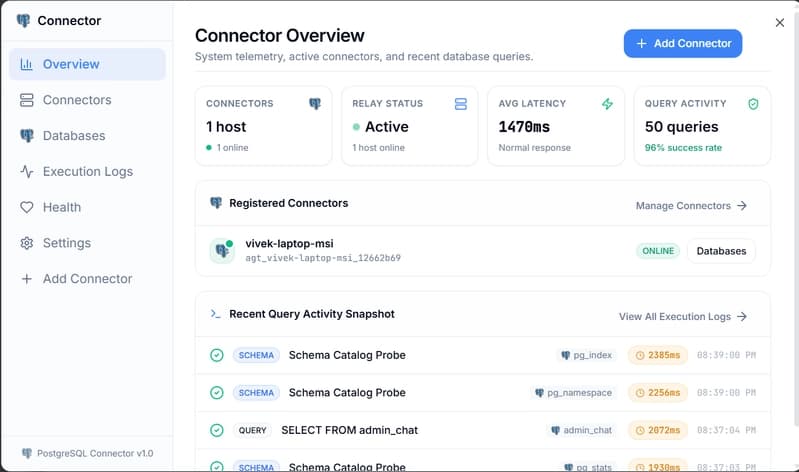Image resolution: width=799 pixels, height=472 pixels.
Task: Click the lightning bolt icon in Avg Latency card
Action: pos(607,104)
